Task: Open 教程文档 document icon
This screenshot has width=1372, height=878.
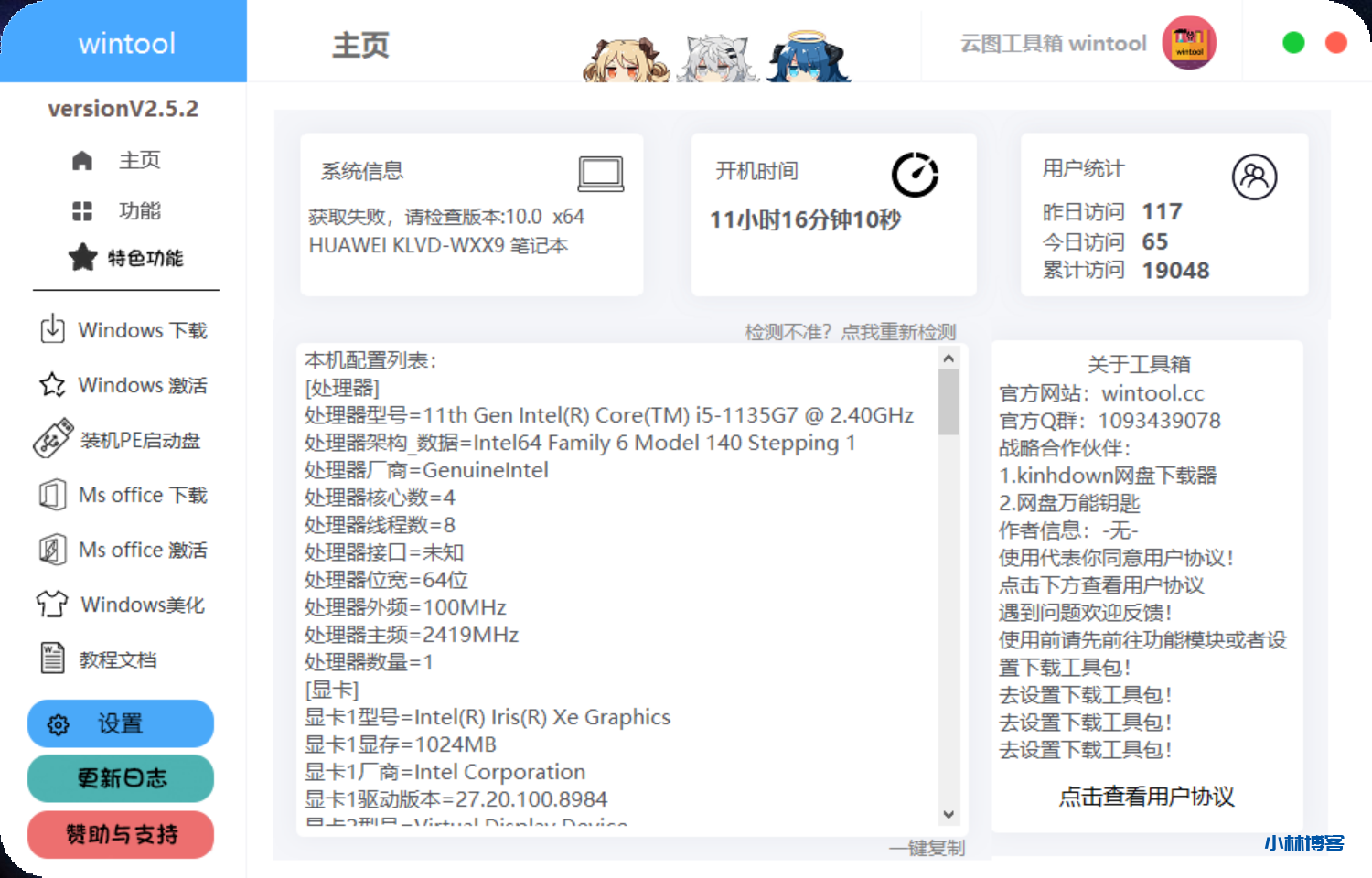Action: tap(53, 658)
